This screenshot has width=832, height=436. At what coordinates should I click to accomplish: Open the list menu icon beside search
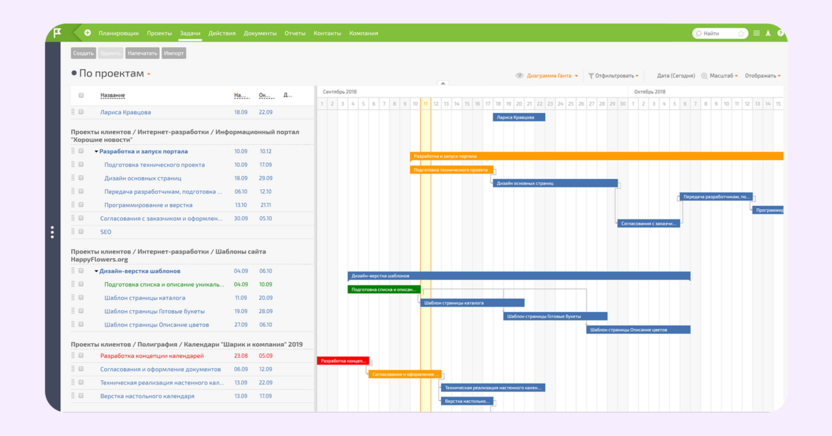[757, 33]
